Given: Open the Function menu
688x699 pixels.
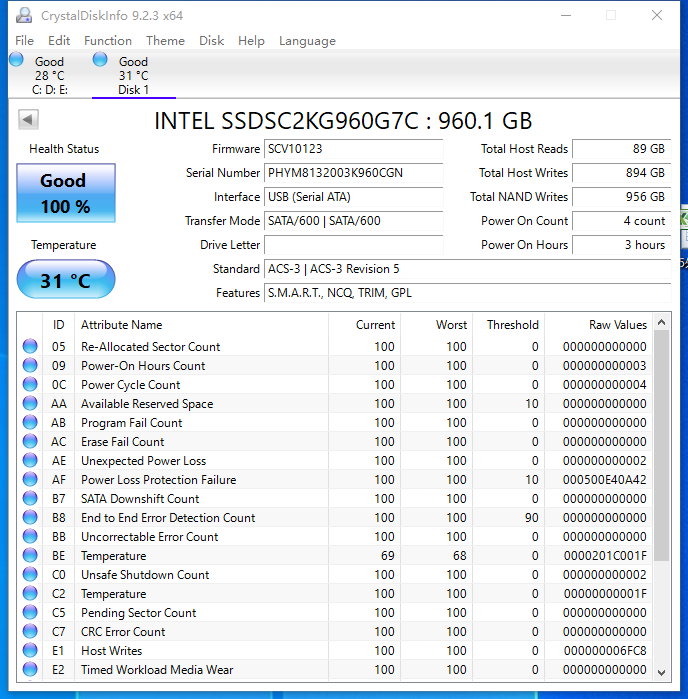Looking at the screenshot, I should [x=108, y=41].
